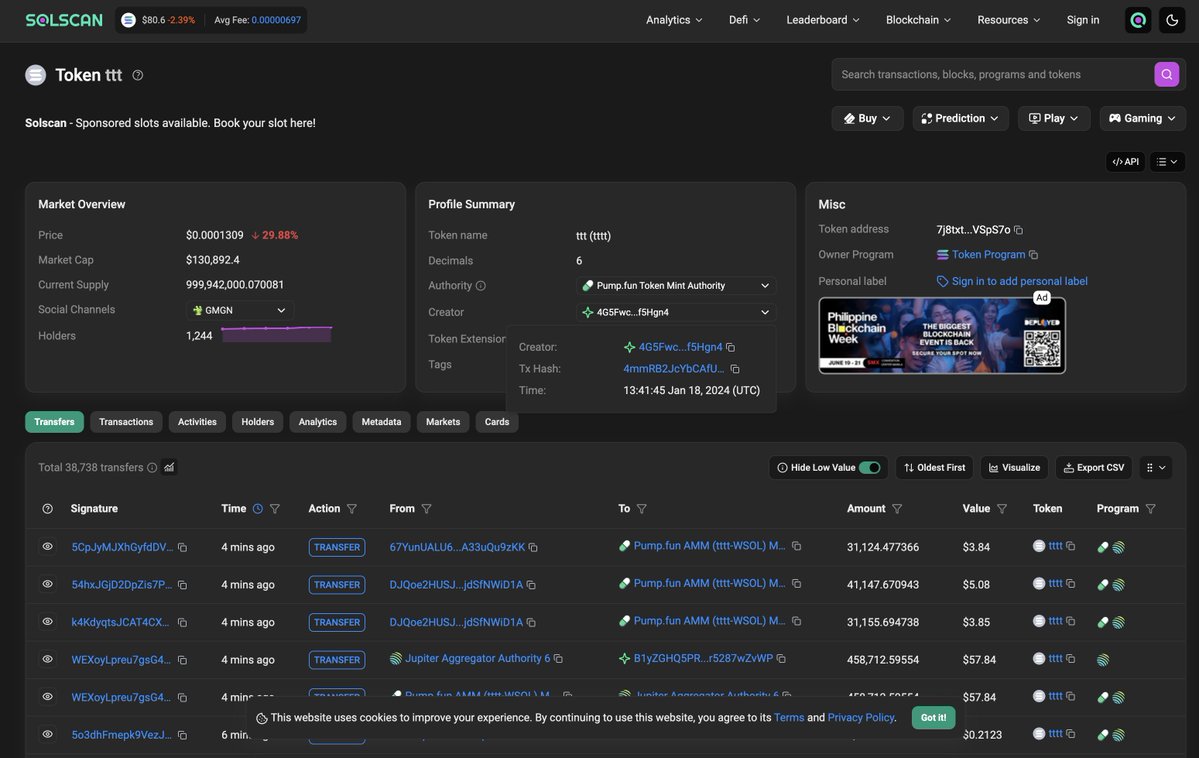Viewport: 1199px width, 758px height.
Task: Toggle eye icon for 5o3dhFmepk9VezJ row
Action: (x=47, y=734)
